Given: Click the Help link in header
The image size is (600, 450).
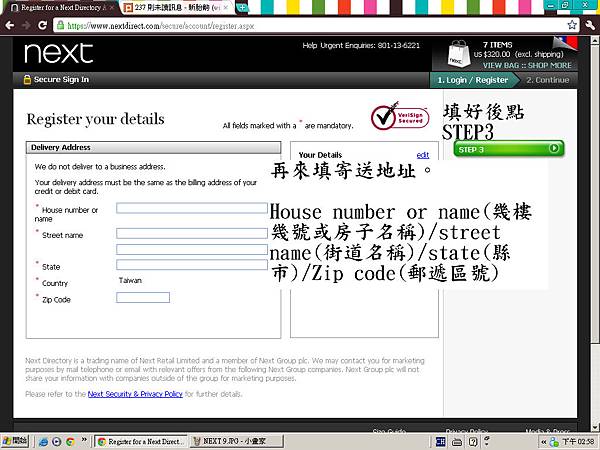Looking at the screenshot, I should point(310,46).
